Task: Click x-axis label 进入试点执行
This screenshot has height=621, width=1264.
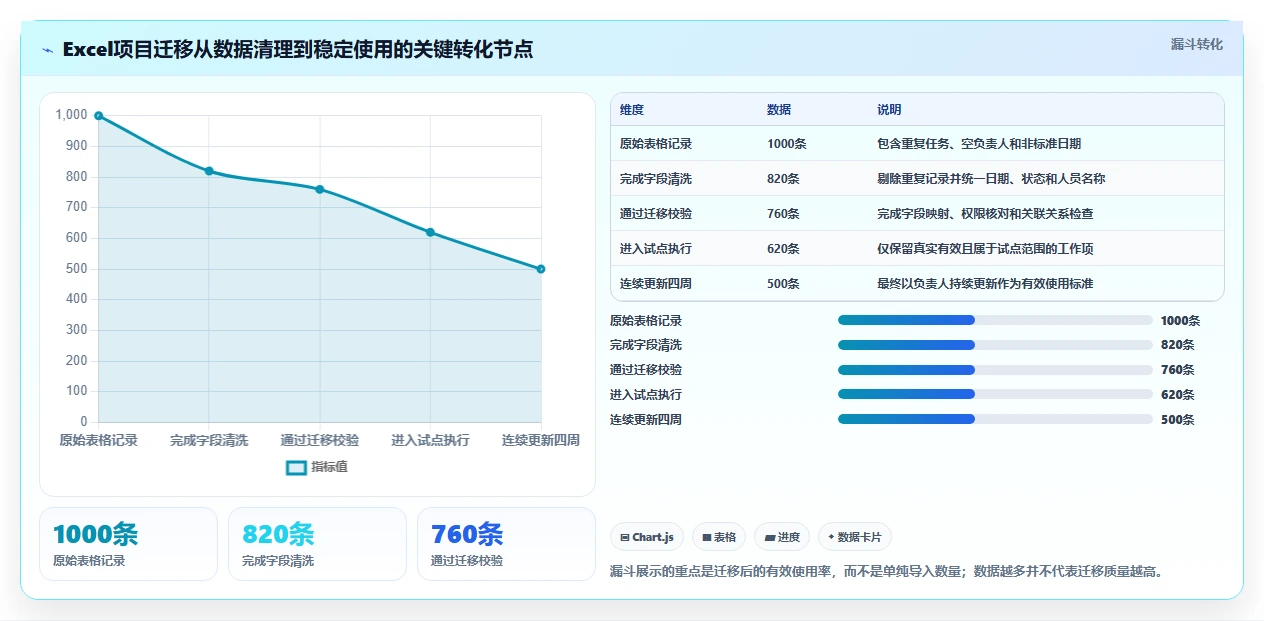Action: [x=430, y=440]
